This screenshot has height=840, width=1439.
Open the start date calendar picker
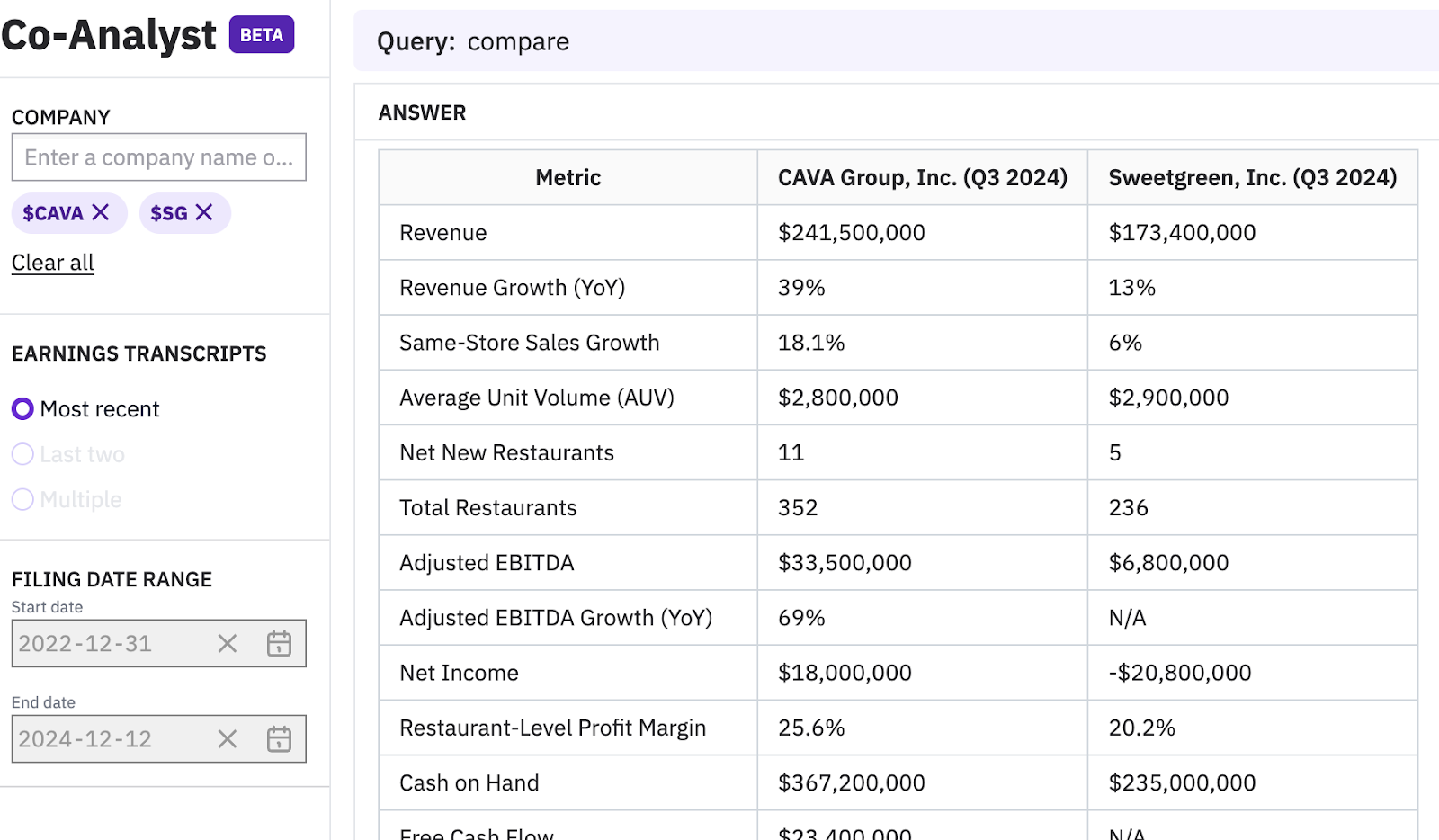click(279, 644)
